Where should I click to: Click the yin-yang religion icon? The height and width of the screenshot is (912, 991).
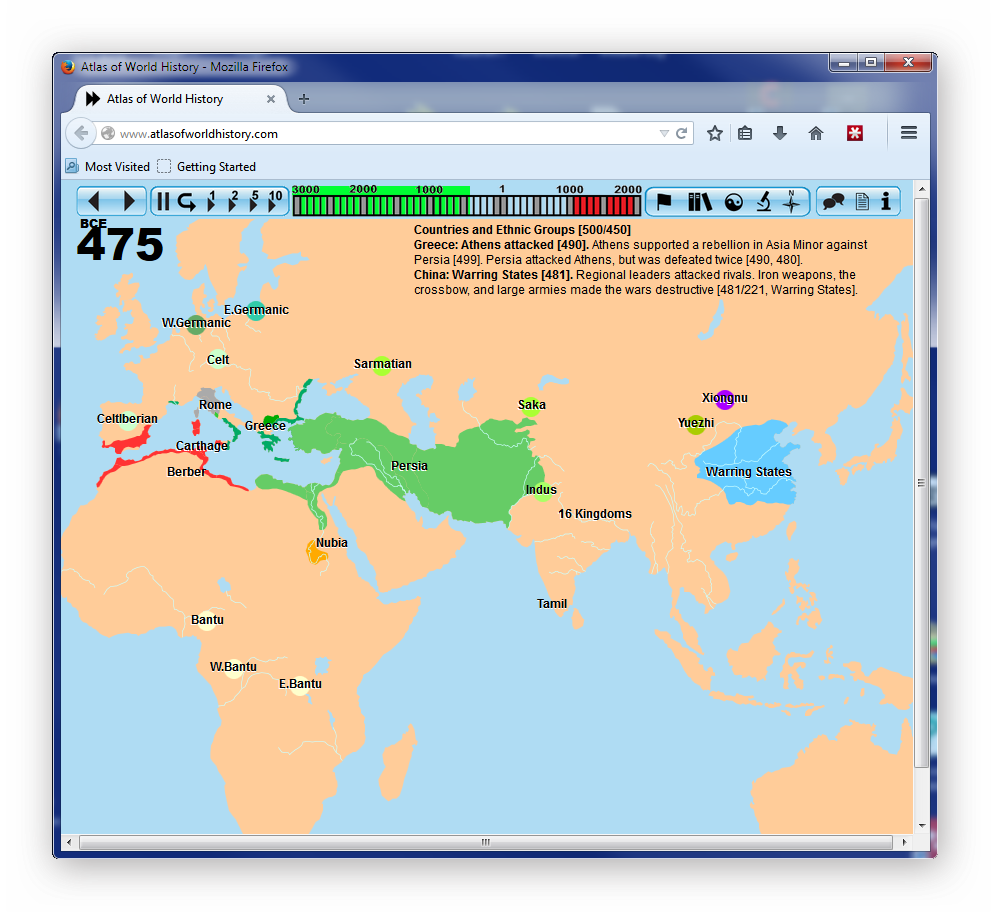point(734,200)
